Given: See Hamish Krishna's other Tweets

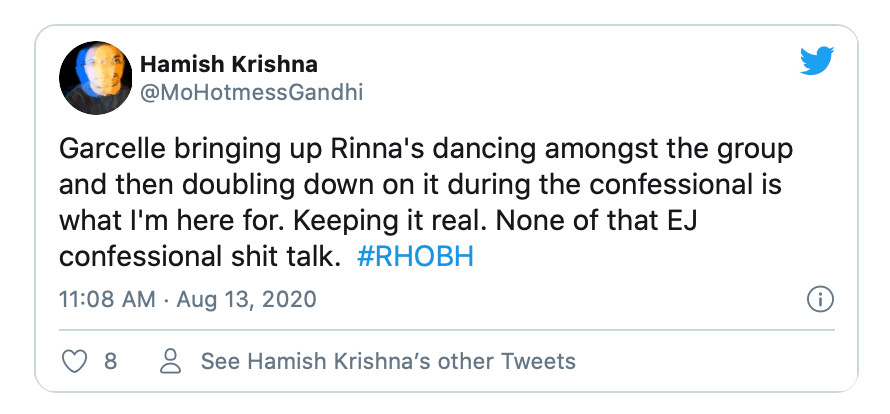Looking at the screenshot, I should (388, 361).
